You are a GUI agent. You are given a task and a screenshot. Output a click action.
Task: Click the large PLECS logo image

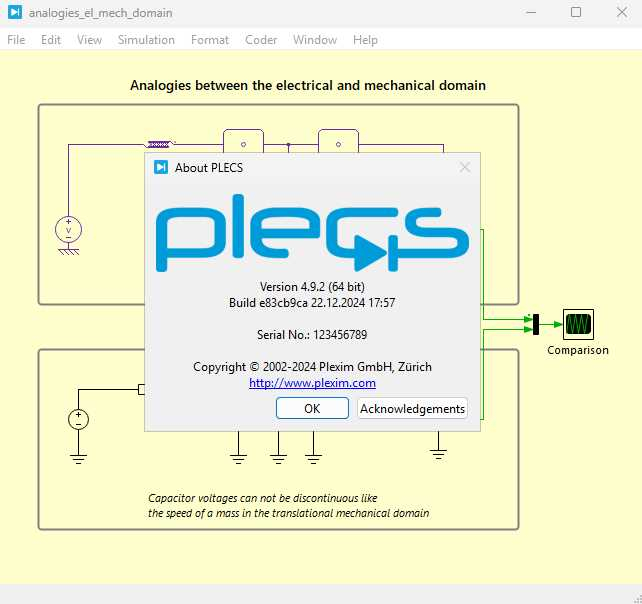pyautogui.click(x=312, y=233)
